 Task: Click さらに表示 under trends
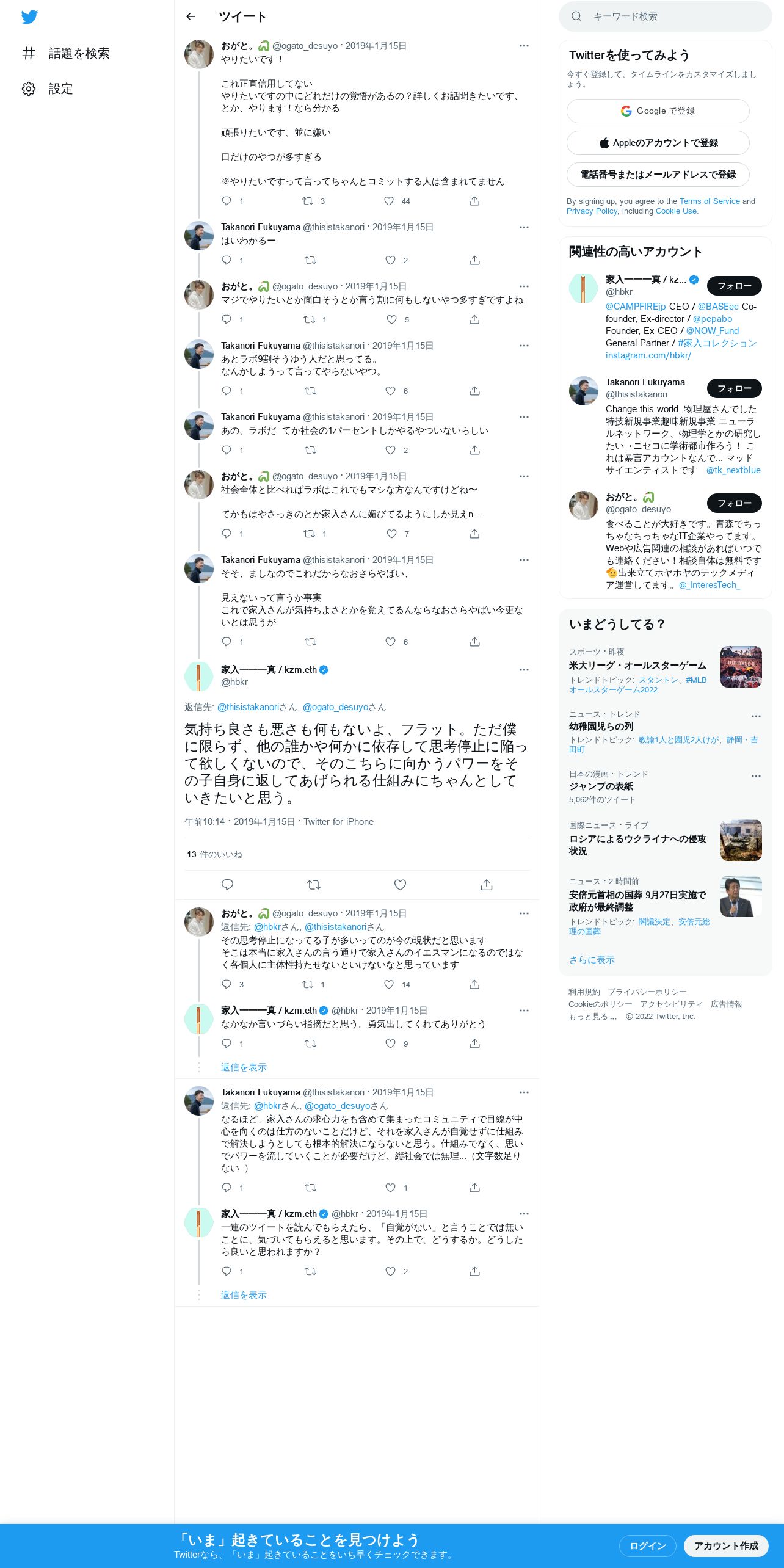tap(592, 960)
